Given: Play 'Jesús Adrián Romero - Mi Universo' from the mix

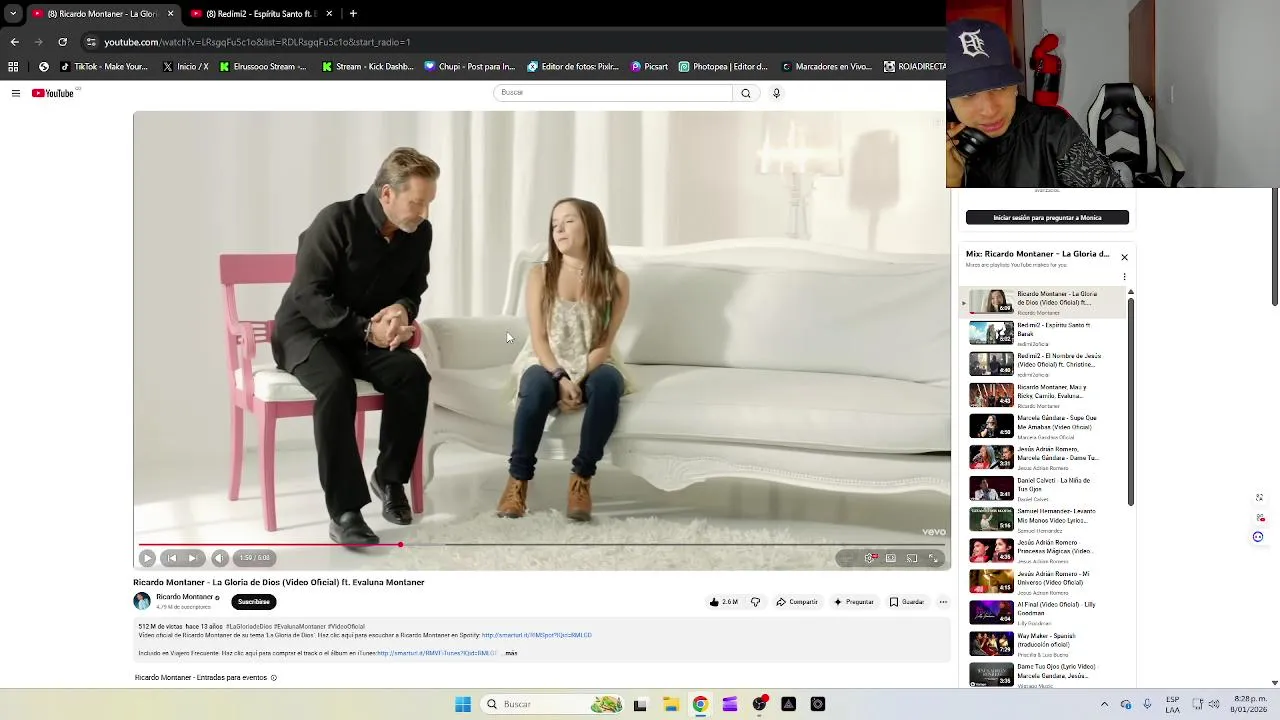Looking at the screenshot, I should click(1045, 581).
